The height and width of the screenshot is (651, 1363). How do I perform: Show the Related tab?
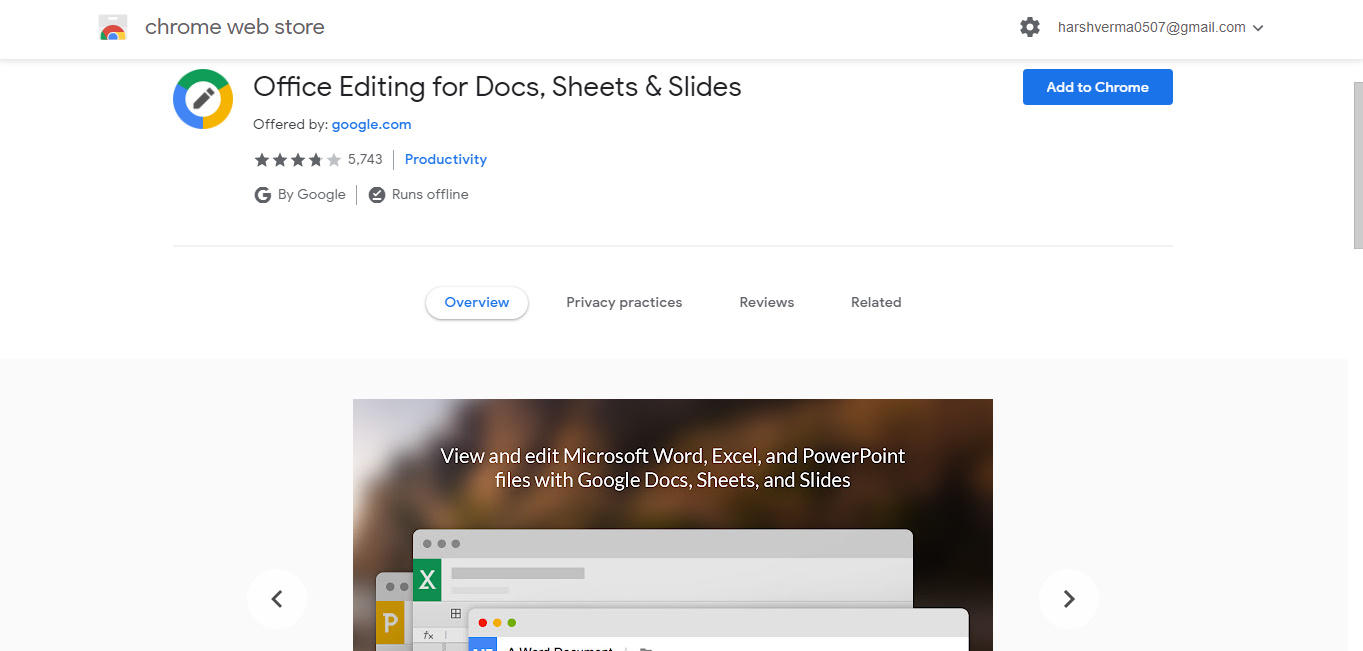pos(876,302)
